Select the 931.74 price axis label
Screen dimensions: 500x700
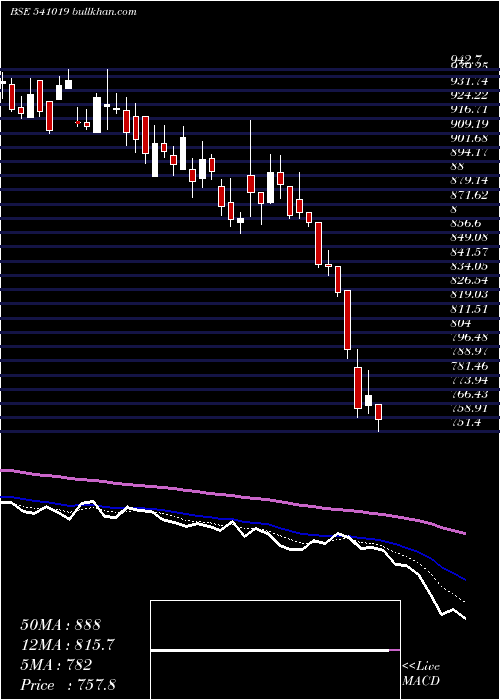pos(469,81)
